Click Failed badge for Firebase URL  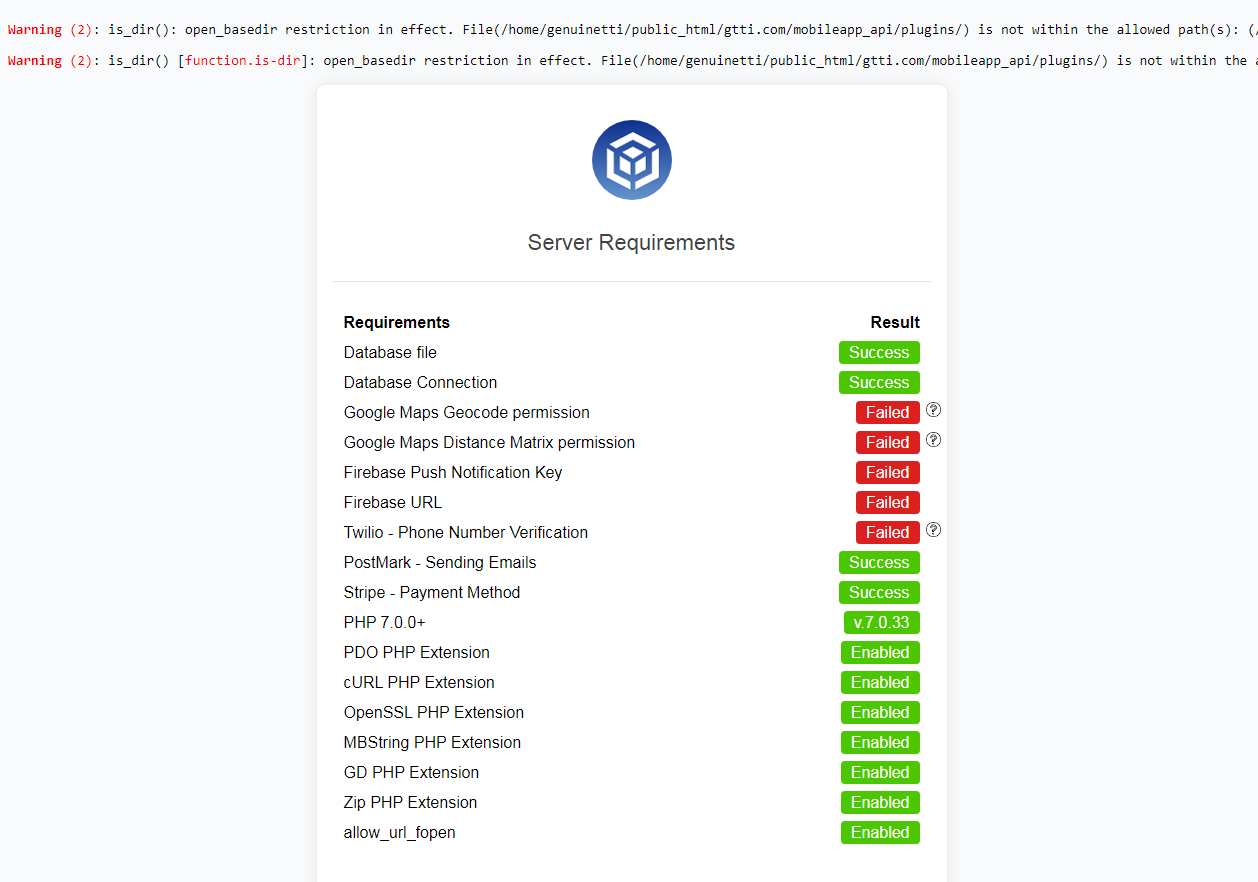click(x=887, y=502)
